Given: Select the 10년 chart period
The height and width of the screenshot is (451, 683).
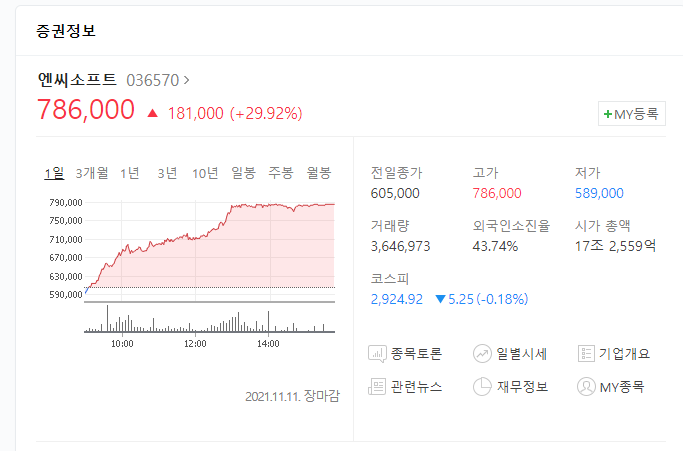Looking at the screenshot, I should [x=205, y=173].
